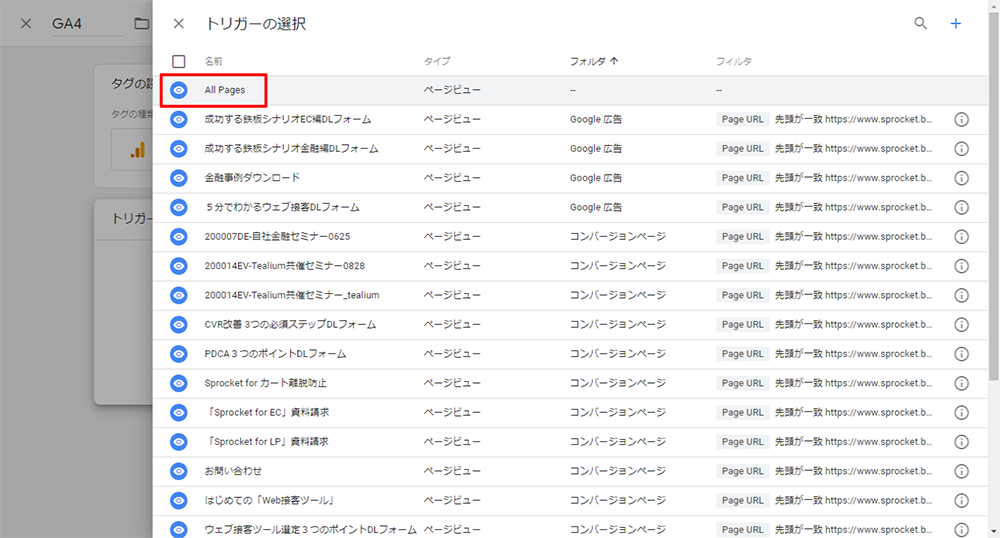Viewport: 1000px width, 538px height.
Task: Choose trigger 「Sprocket for EC」資料請求
Action: [x=268, y=412]
